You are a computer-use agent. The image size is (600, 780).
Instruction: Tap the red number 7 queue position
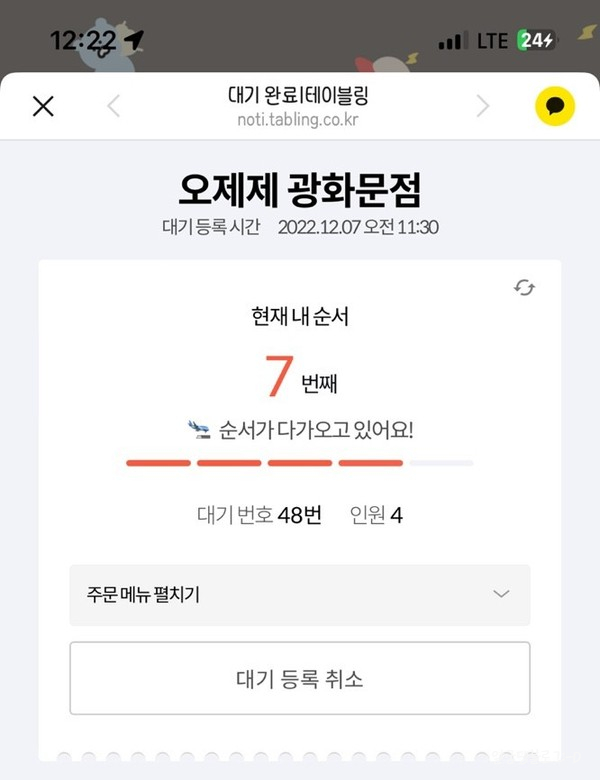click(x=279, y=376)
